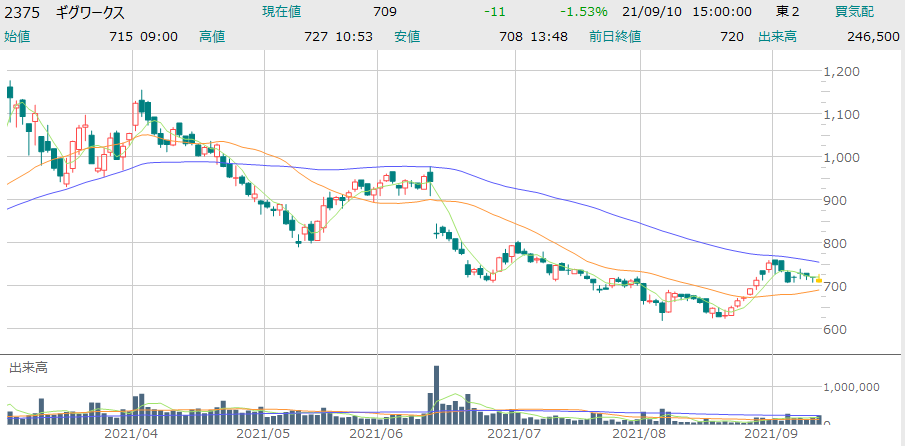Image resolution: width=905 pixels, height=446 pixels.
Task: Click the 2021/07 date axis label
Action: 515,435
